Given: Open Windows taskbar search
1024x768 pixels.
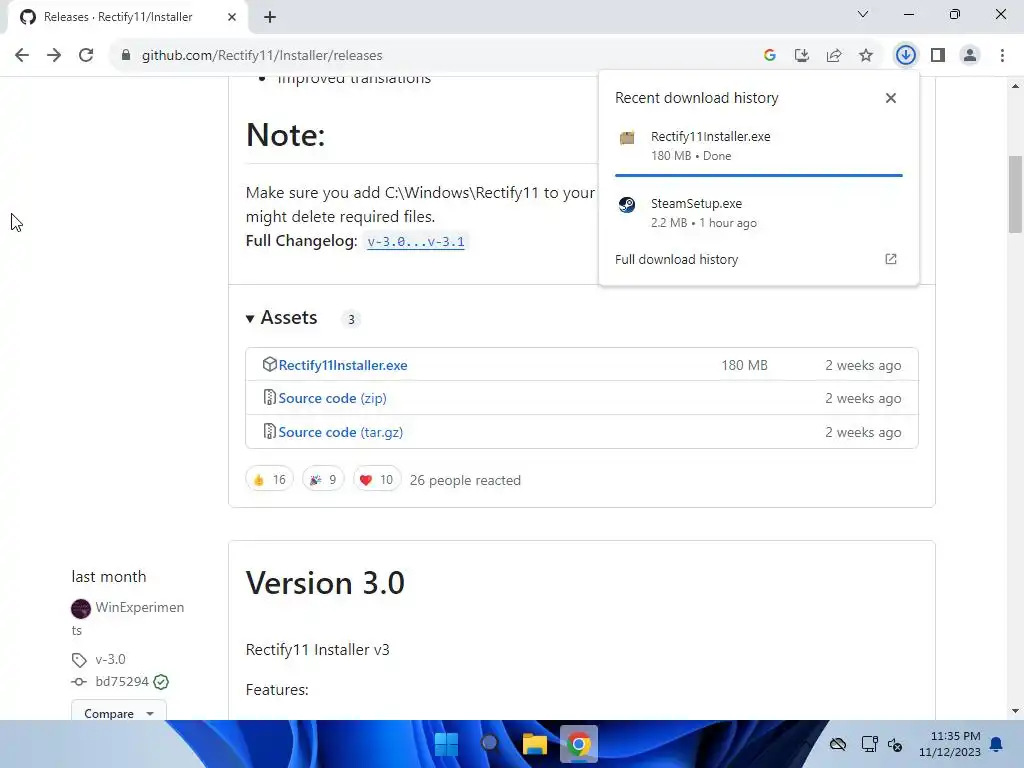Looking at the screenshot, I should tap(490, 744).
